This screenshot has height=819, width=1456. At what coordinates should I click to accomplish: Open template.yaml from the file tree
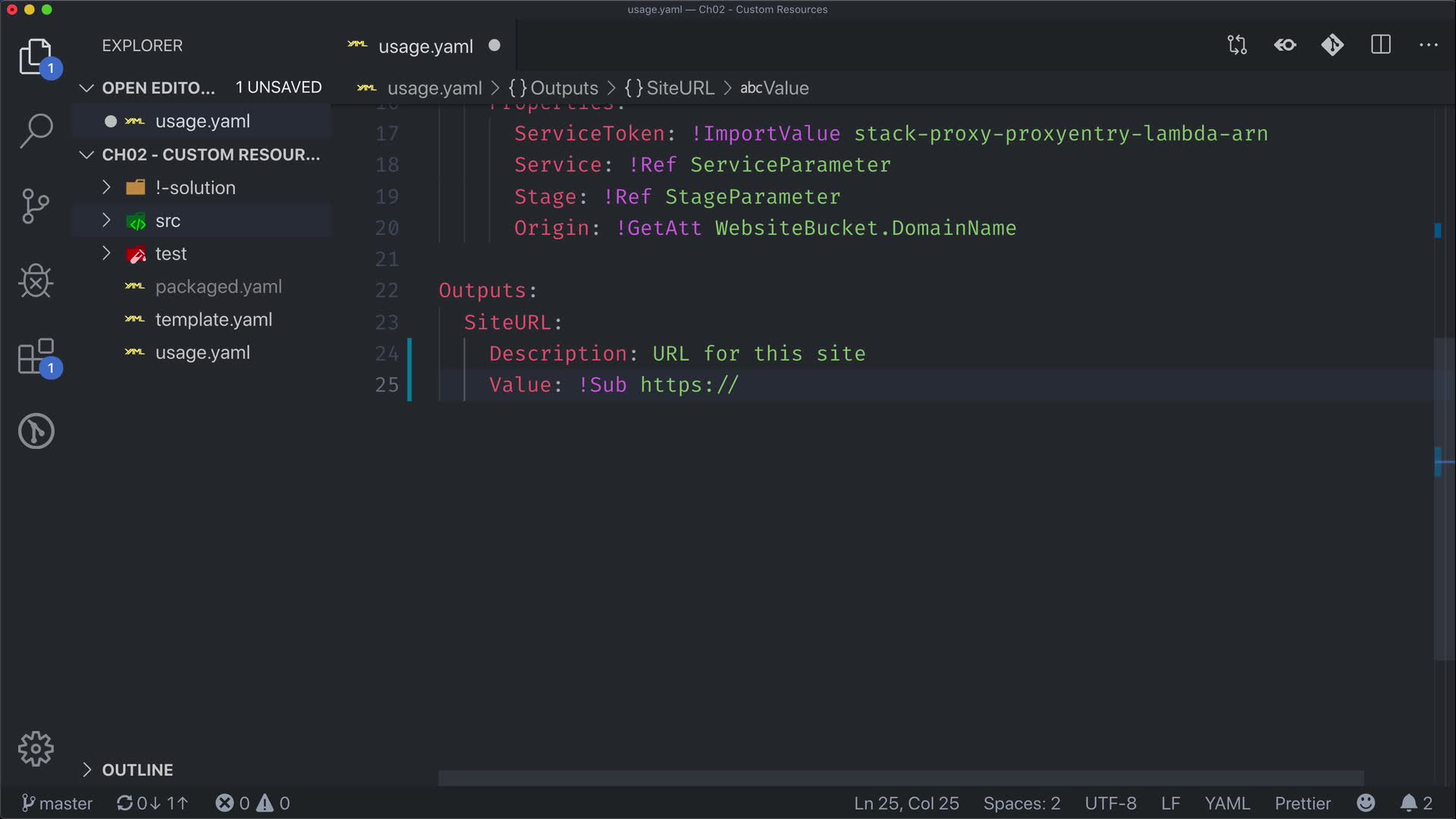pos(213,319)
